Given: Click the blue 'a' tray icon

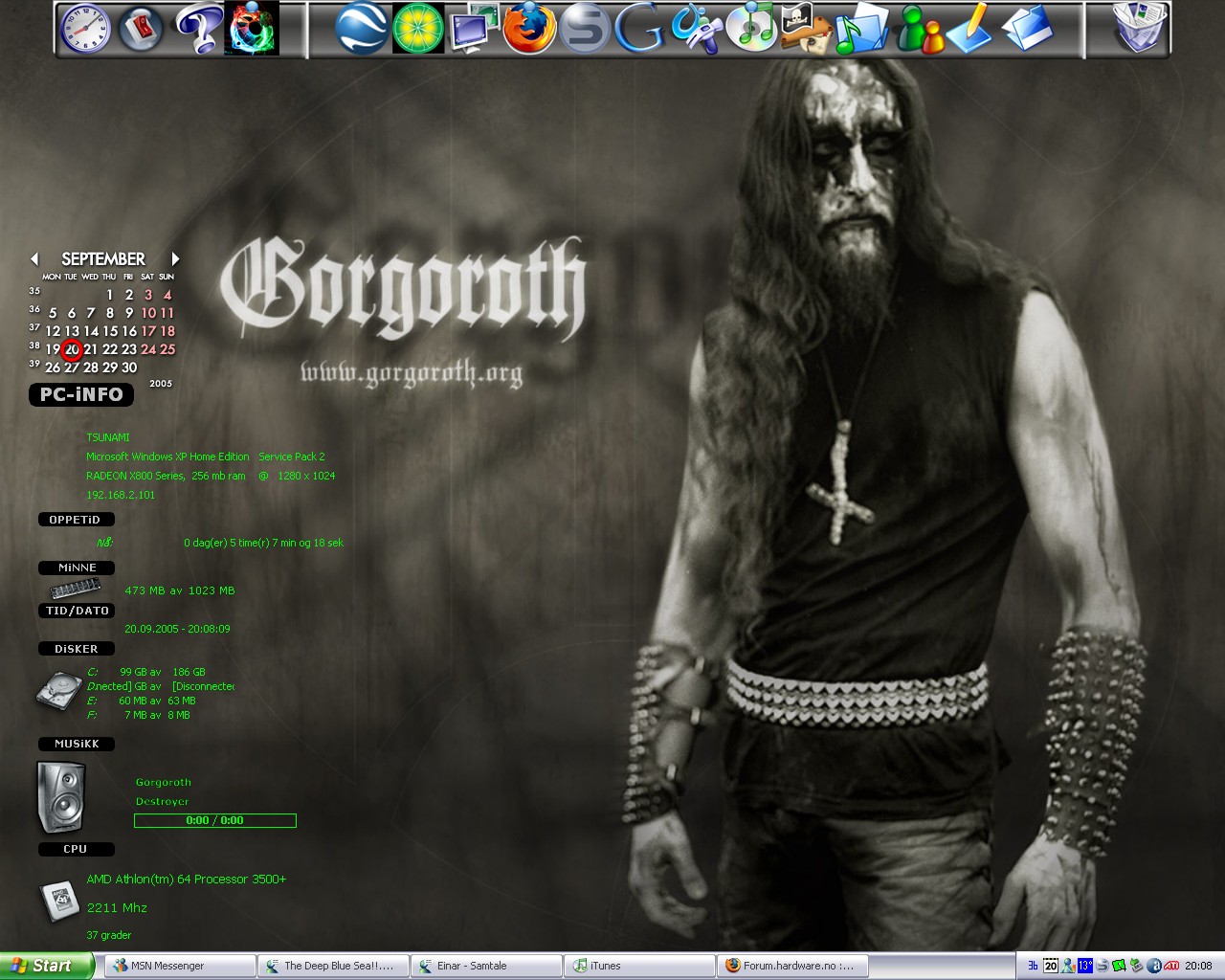Looking at the screenshot, I should click(1154, 966).
